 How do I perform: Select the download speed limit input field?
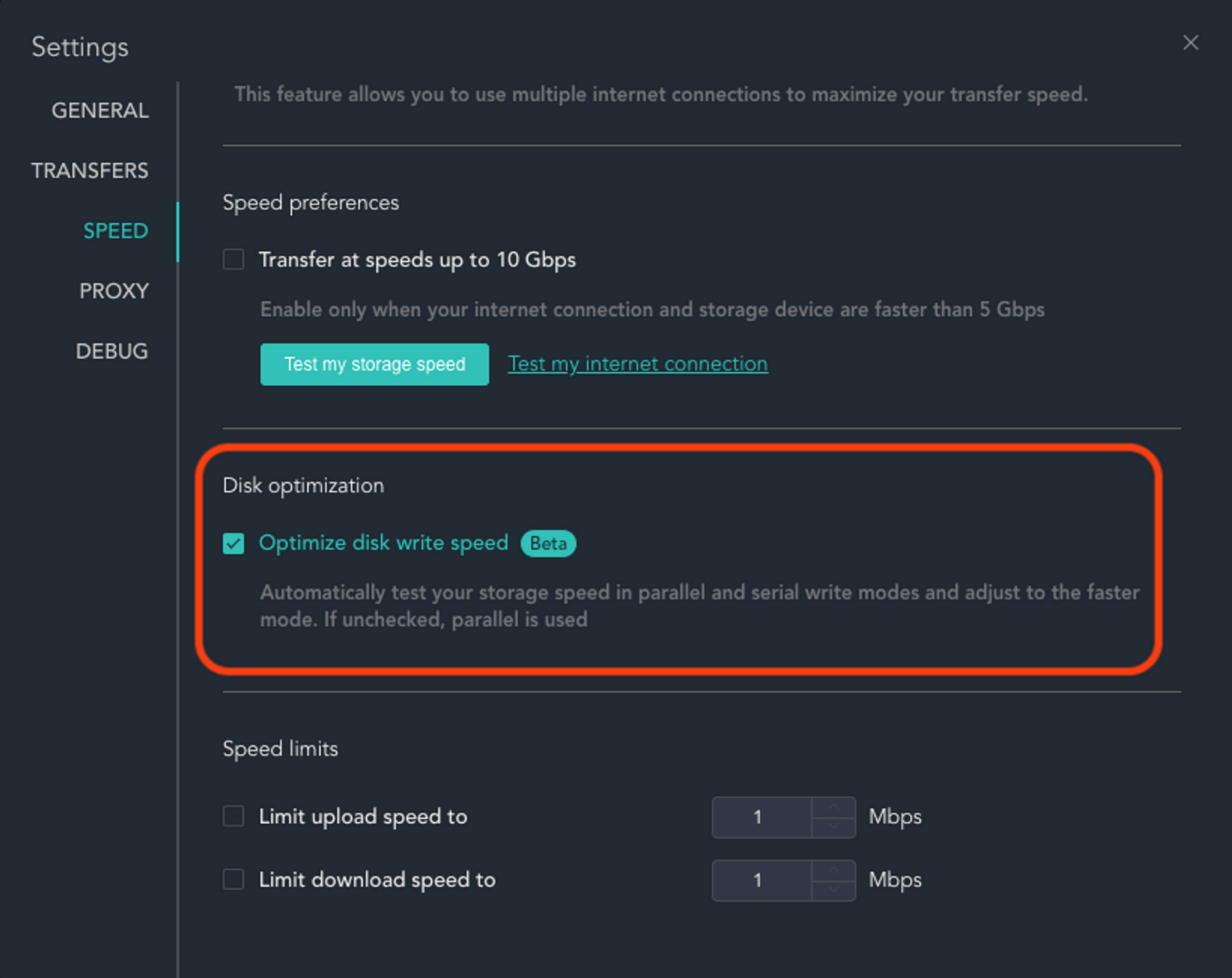click(758, 880)
